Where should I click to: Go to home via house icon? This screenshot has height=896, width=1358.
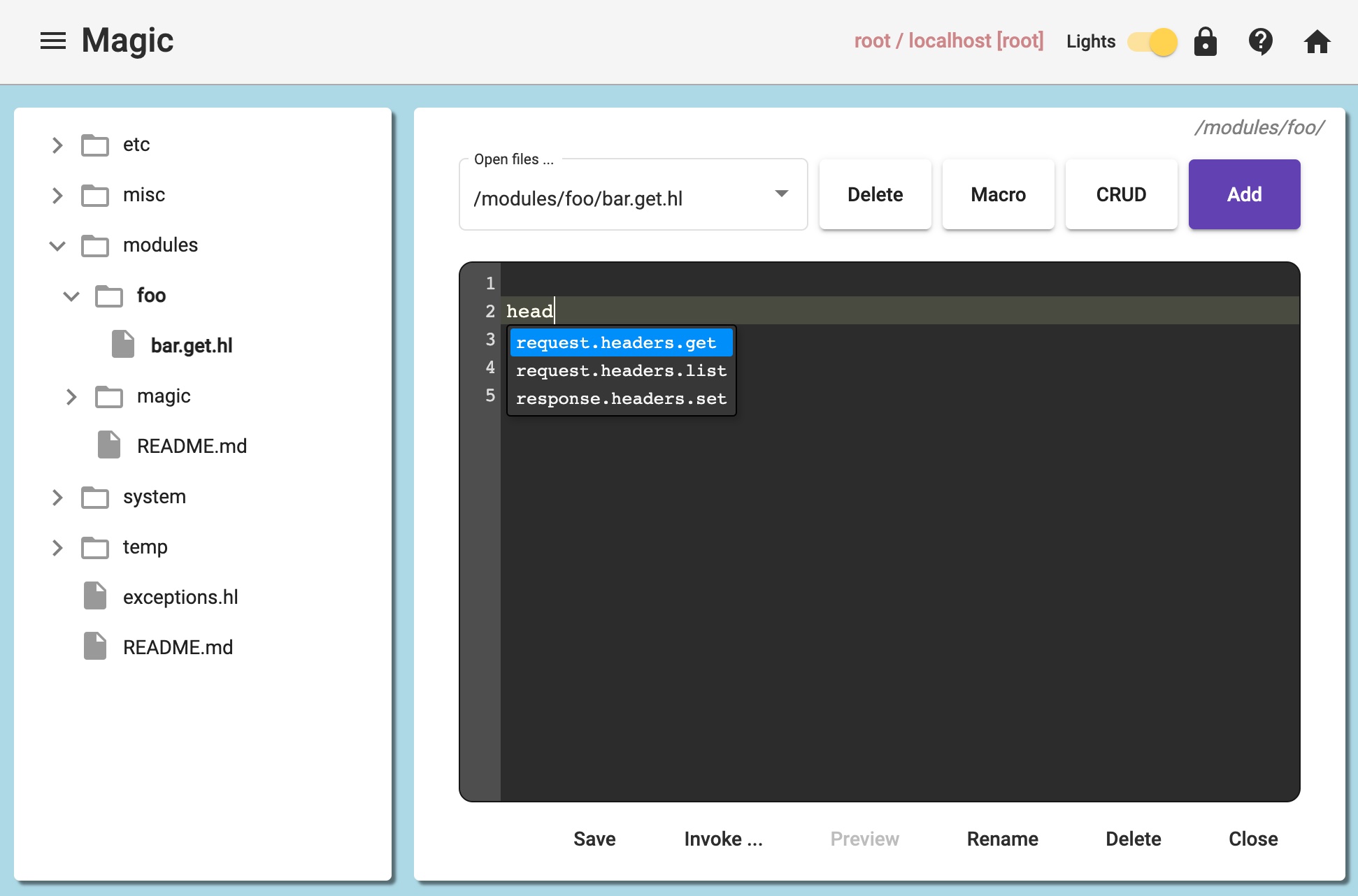pyautogui.click(x=1317, y=41)
